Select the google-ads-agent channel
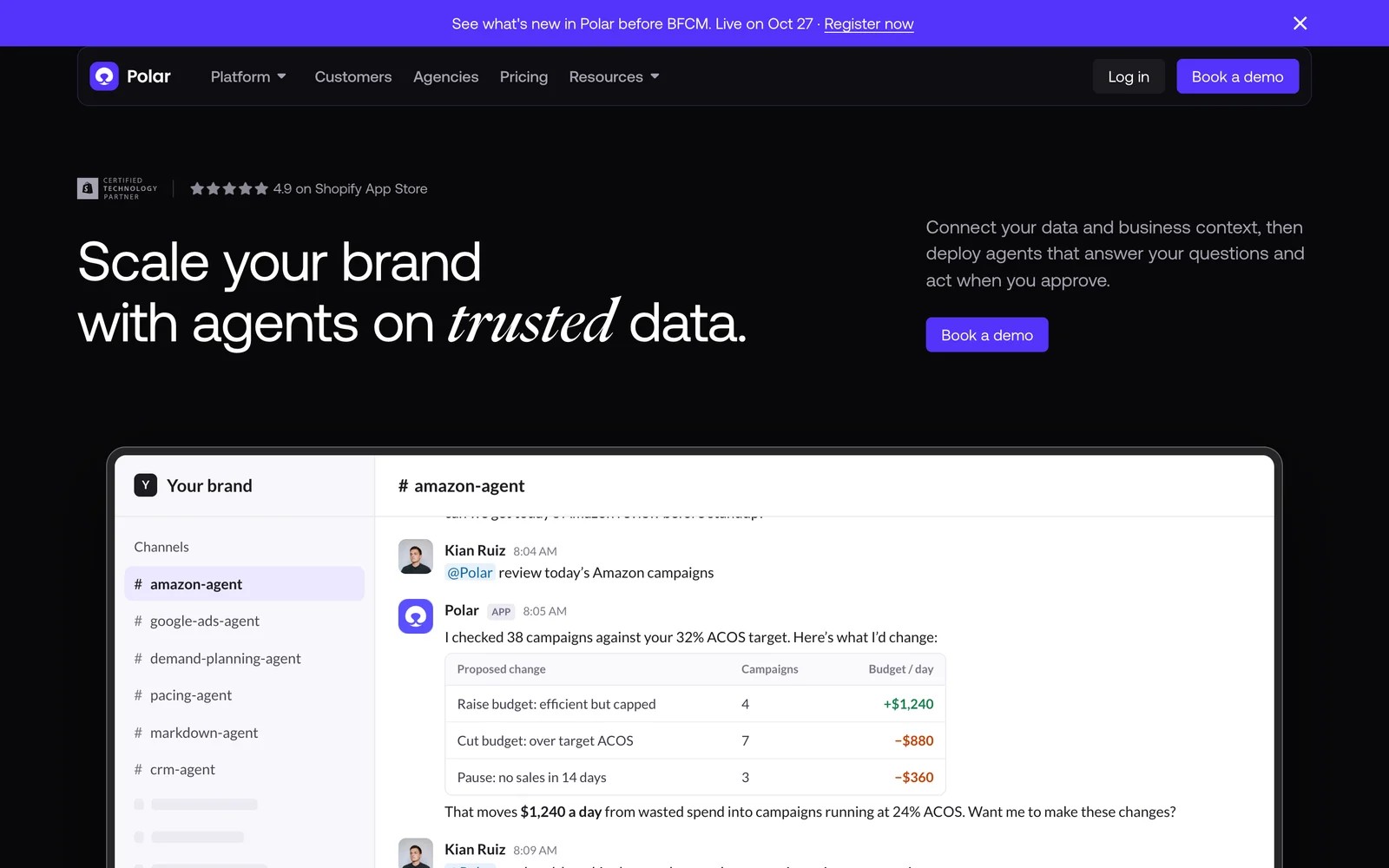The width and height of the screenshot is (1389, 868). point(245,621)
